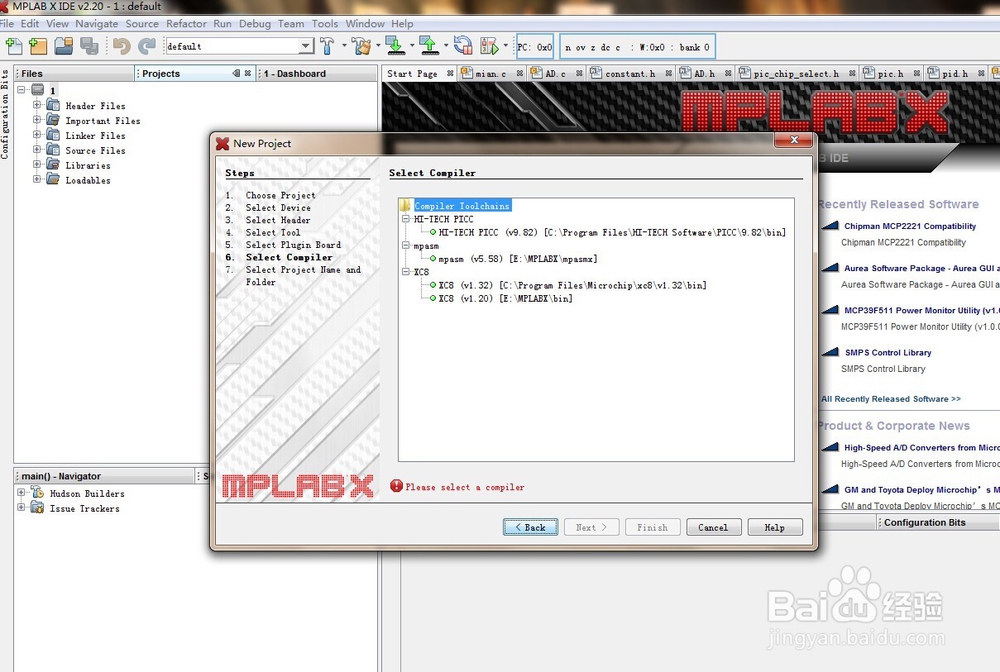
Task: Minimize the Projects panel with arrow icon
Action: click(x=236, y=73)
